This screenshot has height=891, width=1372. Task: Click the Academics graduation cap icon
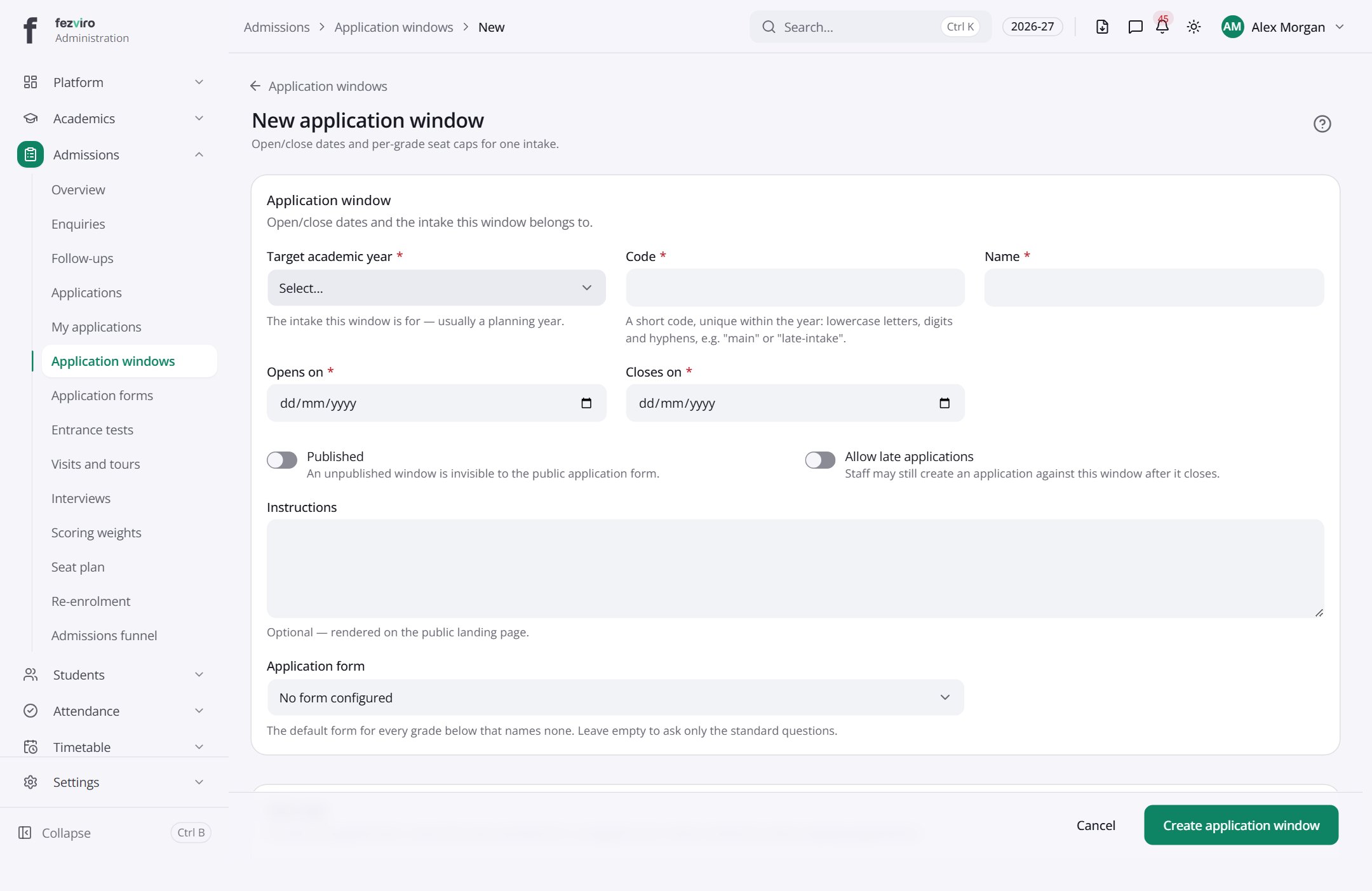[x=30, y=118]
